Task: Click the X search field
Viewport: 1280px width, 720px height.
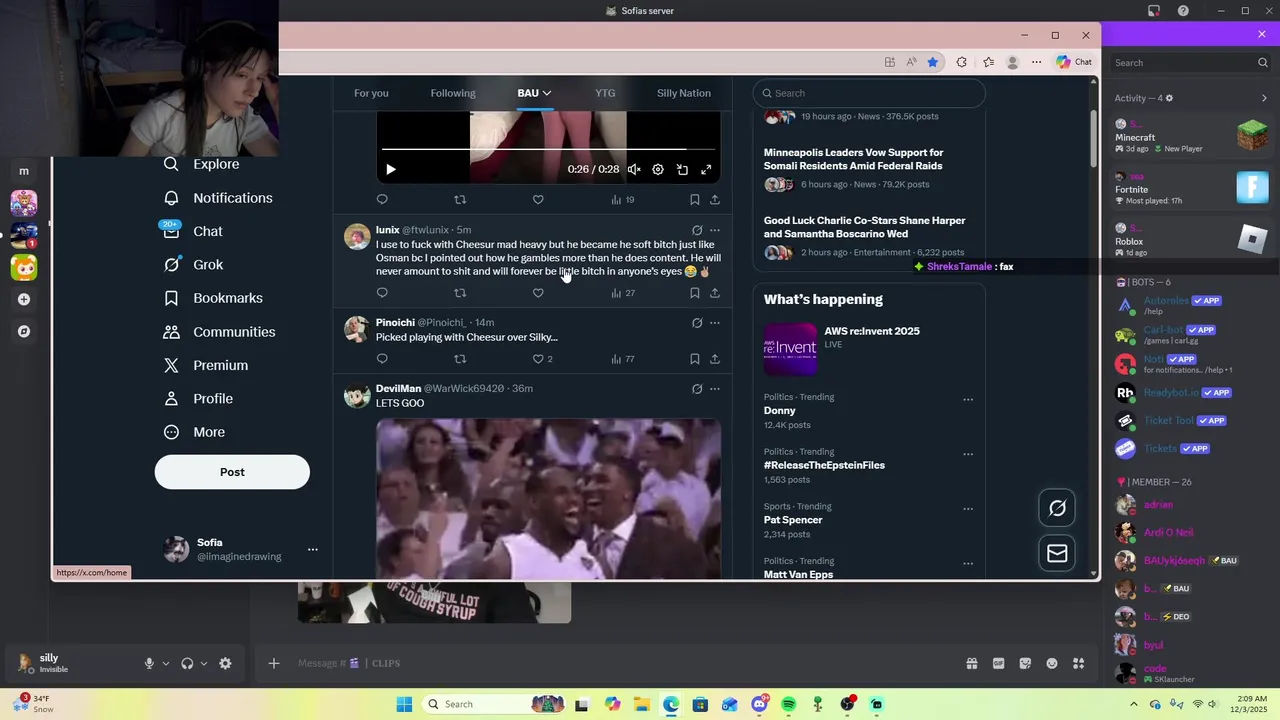Action: click(x=869, y=93)
